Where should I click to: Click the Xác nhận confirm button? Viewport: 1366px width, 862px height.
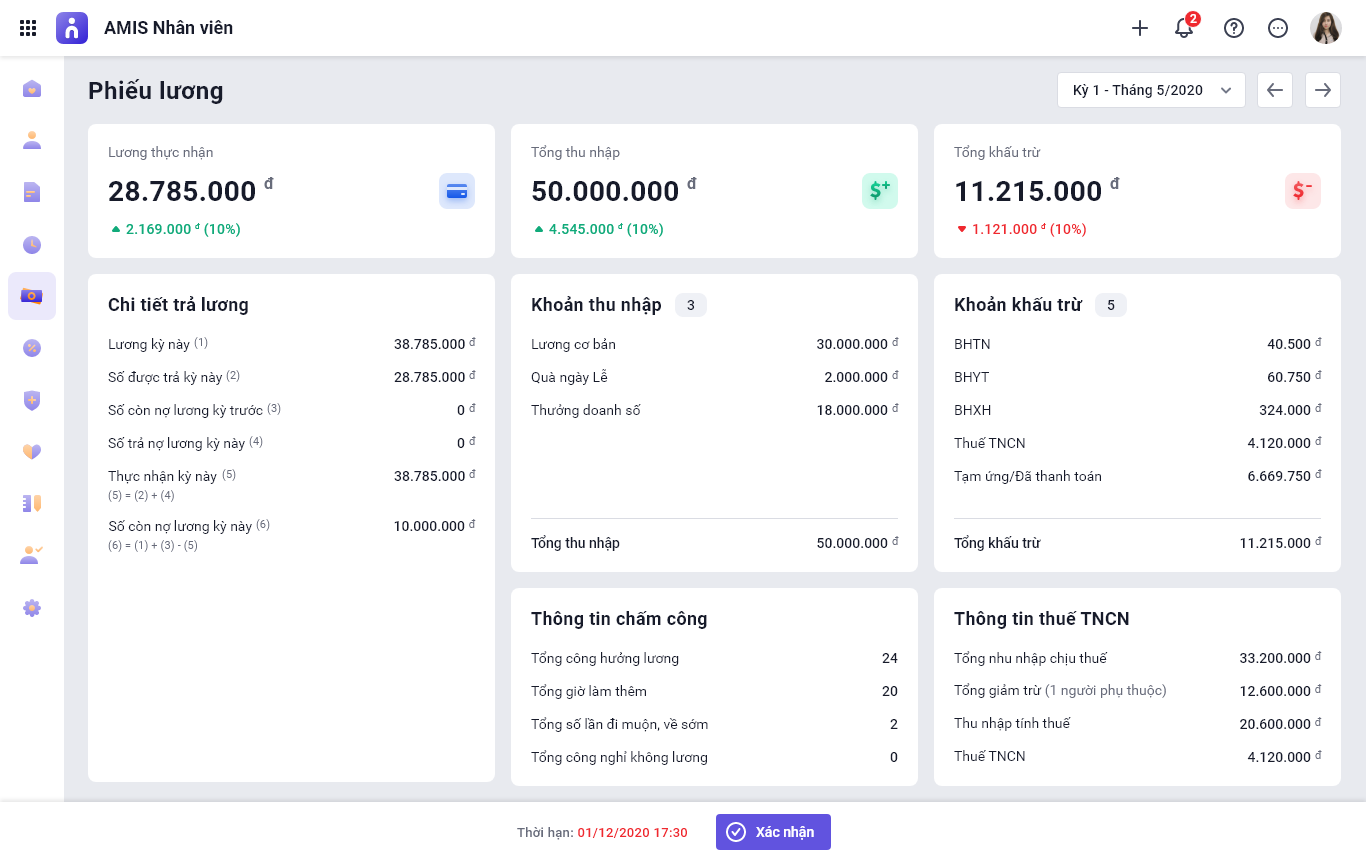coord(773,832)
